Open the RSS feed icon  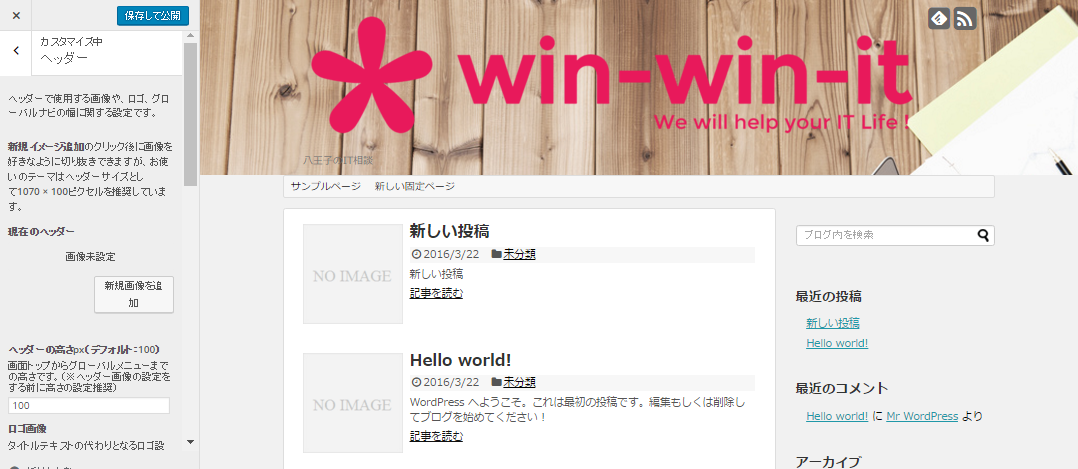coord(965,19)
